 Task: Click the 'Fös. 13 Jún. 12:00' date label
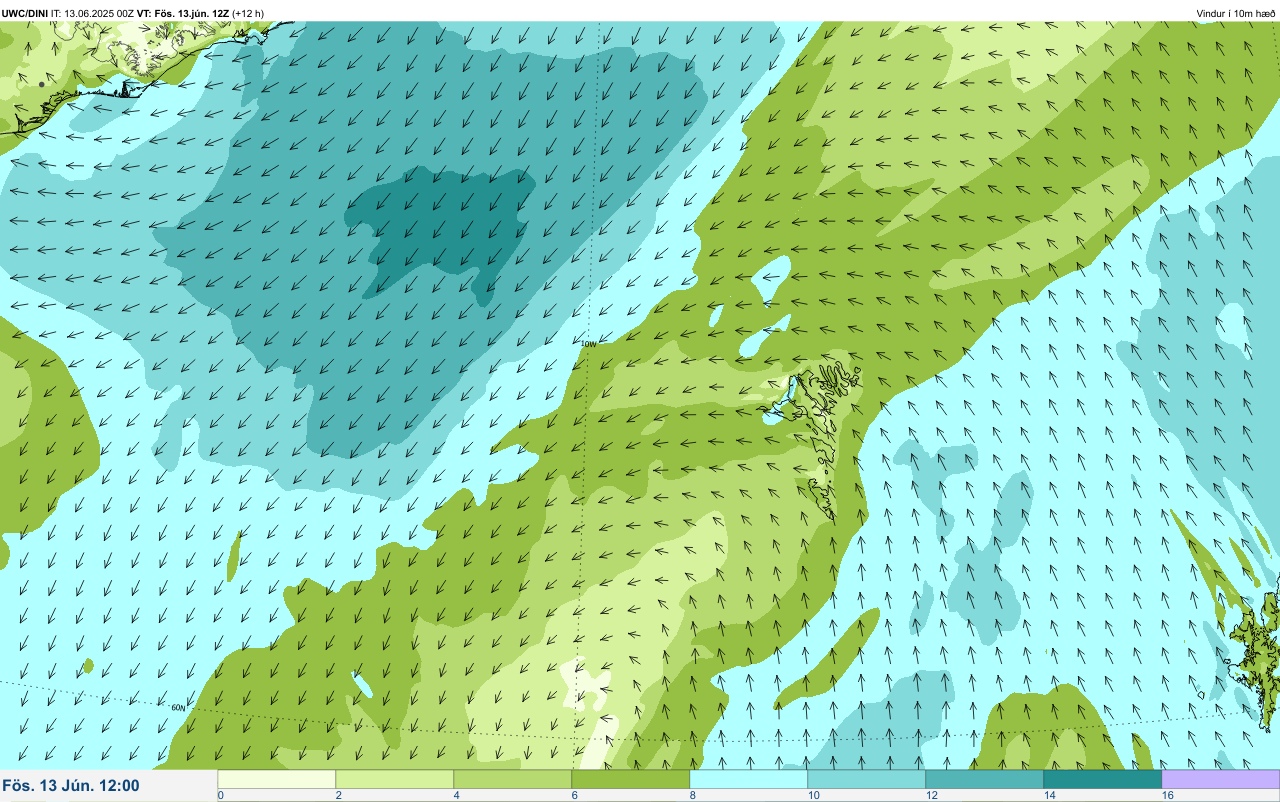click(x=71, y=786)
